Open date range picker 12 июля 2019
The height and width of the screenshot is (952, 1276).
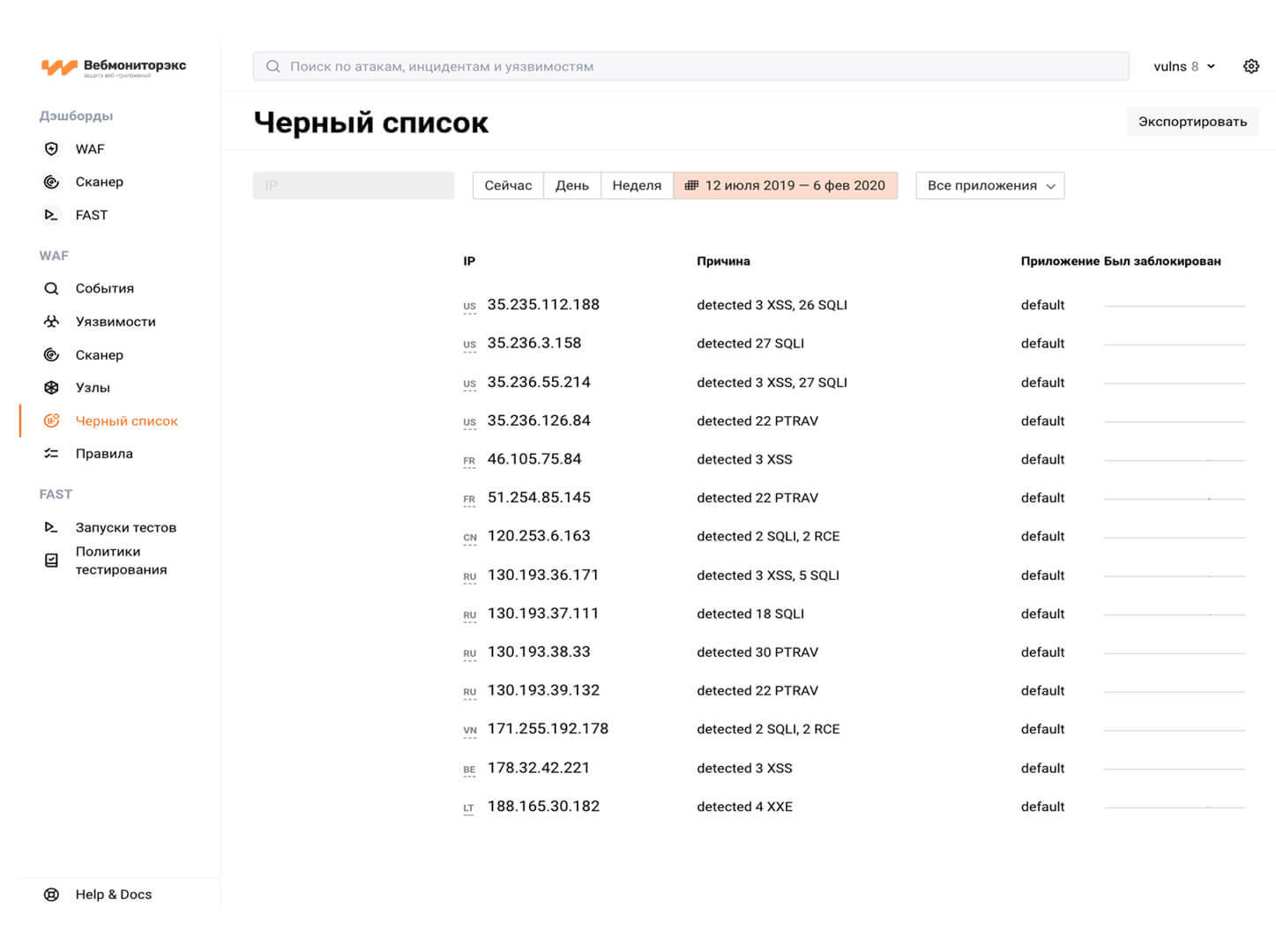click(x=785, y=185)
